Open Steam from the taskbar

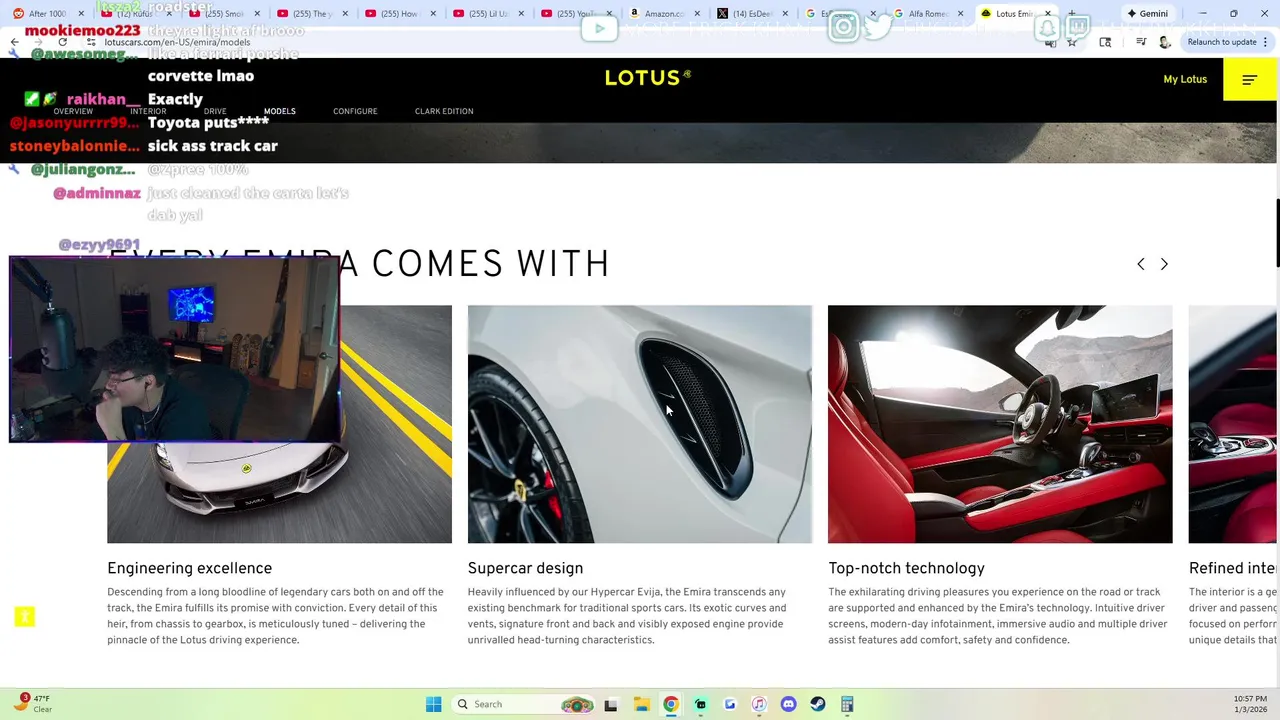click(x=818, y=704)
